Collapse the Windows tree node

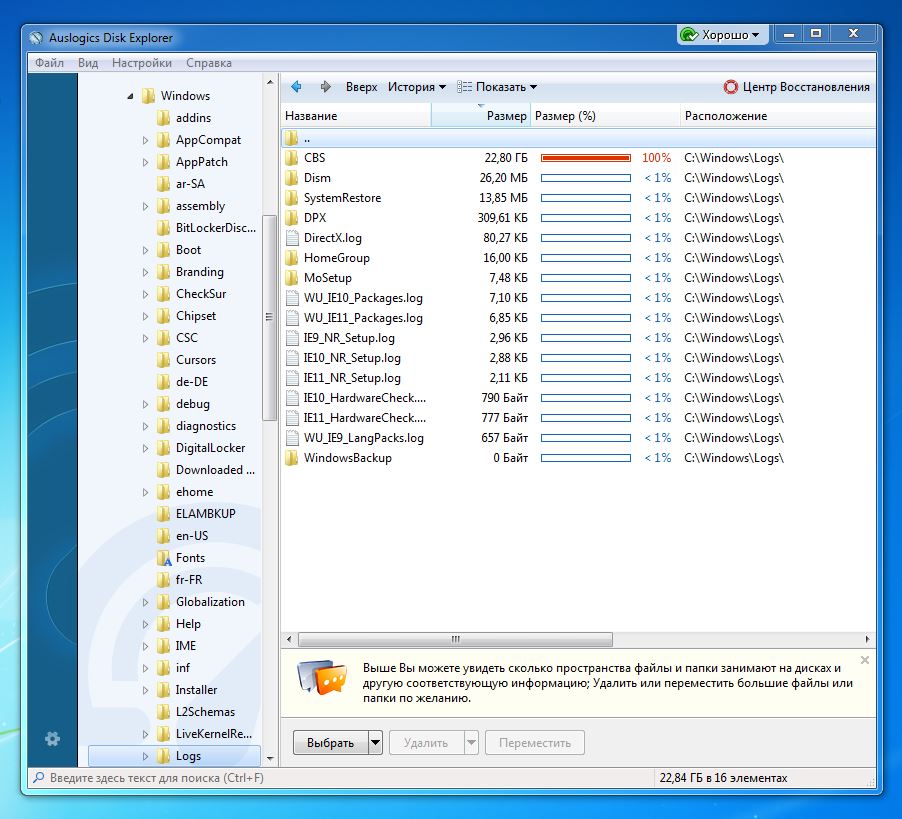click(x=131, y=96)
